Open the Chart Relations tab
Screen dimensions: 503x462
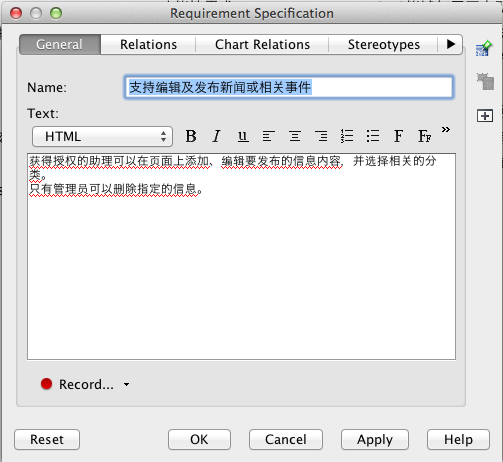coord(262,44)
